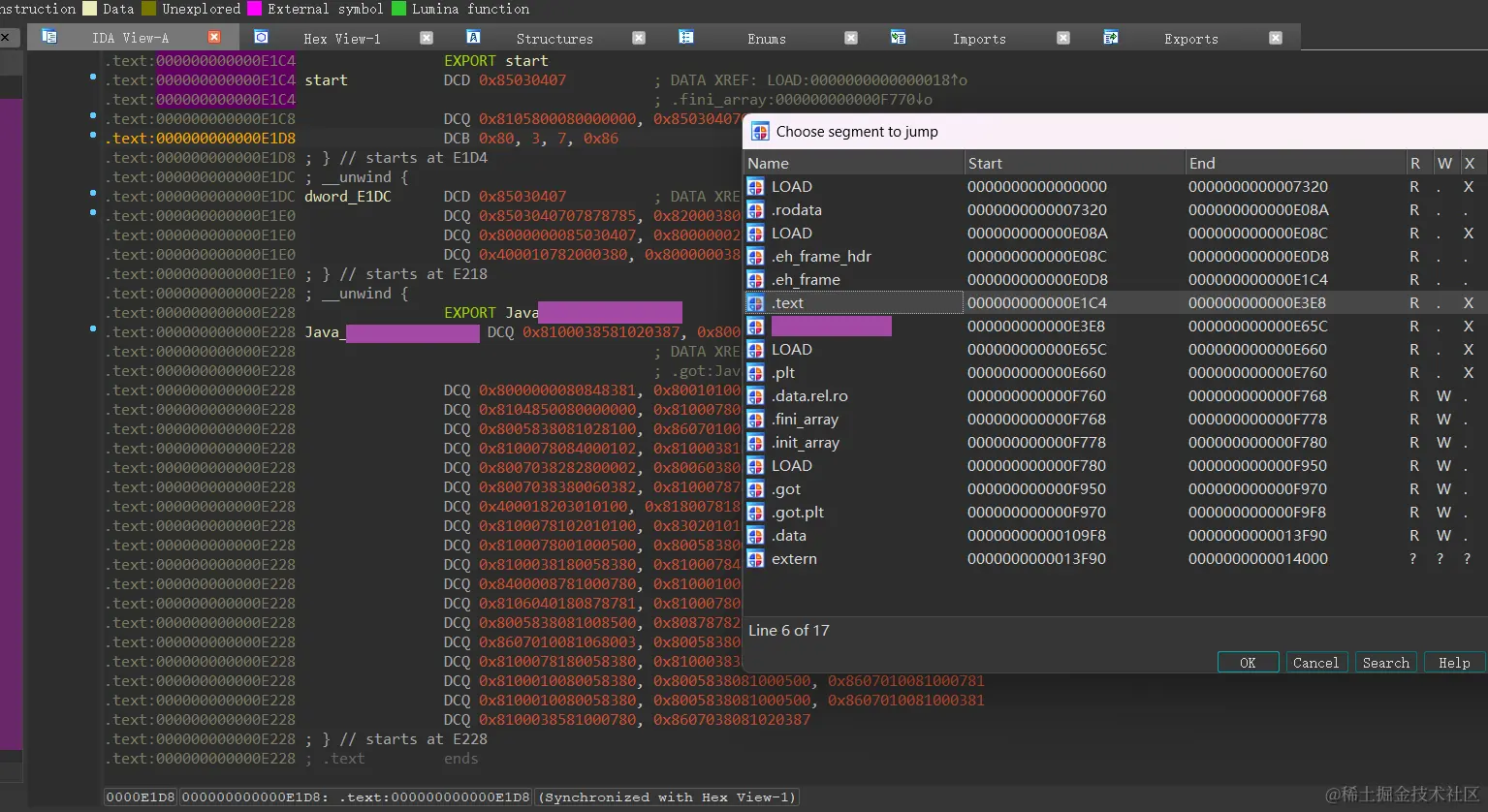Screen dimensions: 1488x812
Task: Click the W column header
Action: click(1444, 163)
